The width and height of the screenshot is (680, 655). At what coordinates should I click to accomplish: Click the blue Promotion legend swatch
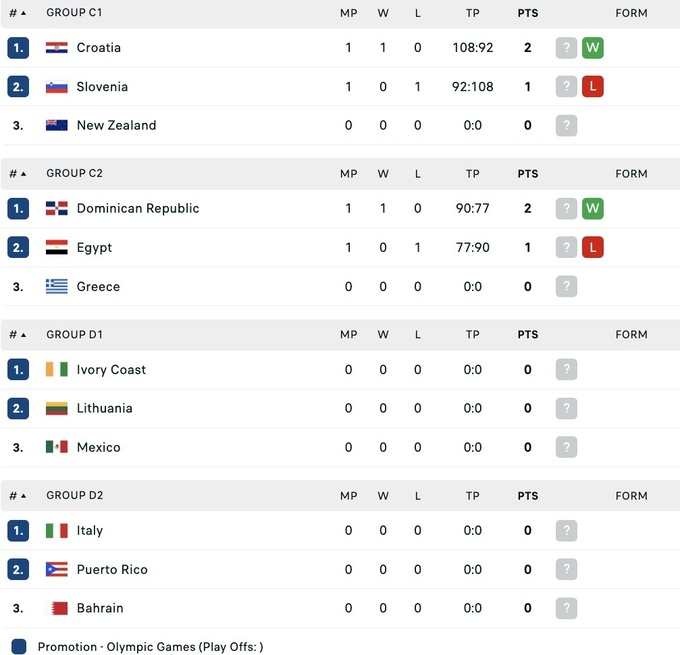19,647
